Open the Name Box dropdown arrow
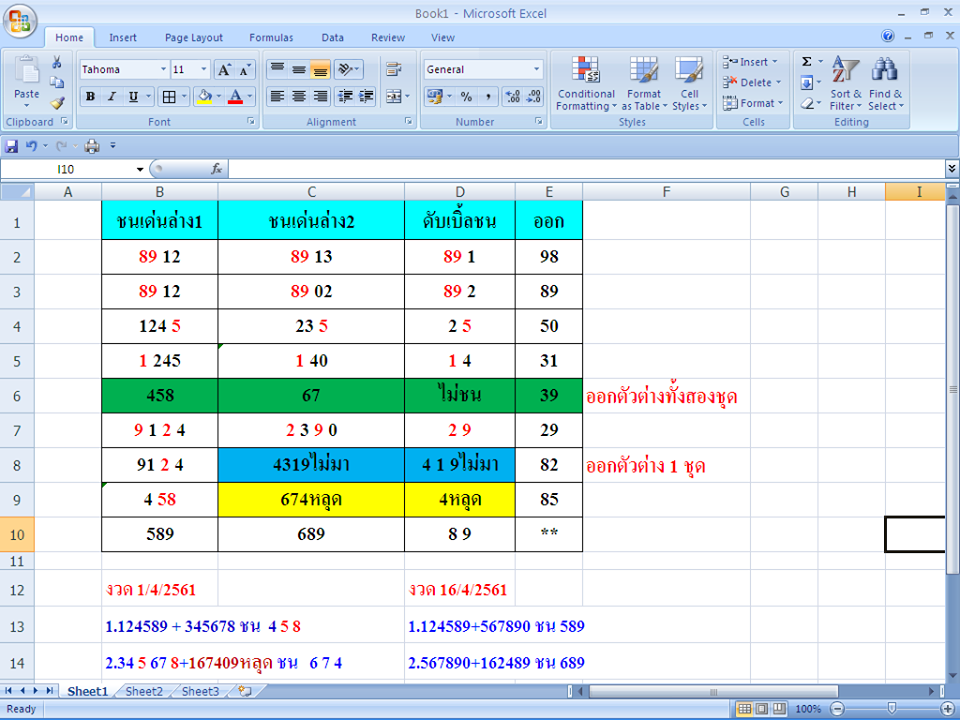Viewport: 960px width, 720px height. (140, 170)
